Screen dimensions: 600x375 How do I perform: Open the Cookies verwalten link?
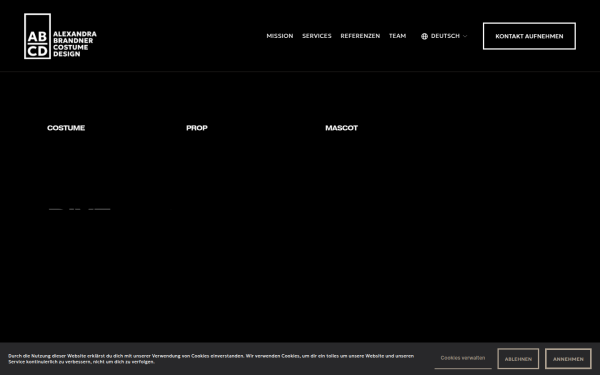[x=463, y=358]
